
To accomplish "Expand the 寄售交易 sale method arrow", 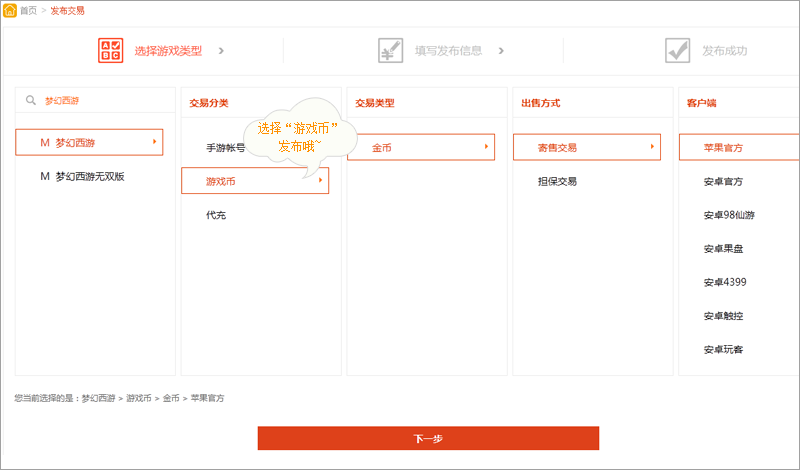I will [x=652, y=147].
